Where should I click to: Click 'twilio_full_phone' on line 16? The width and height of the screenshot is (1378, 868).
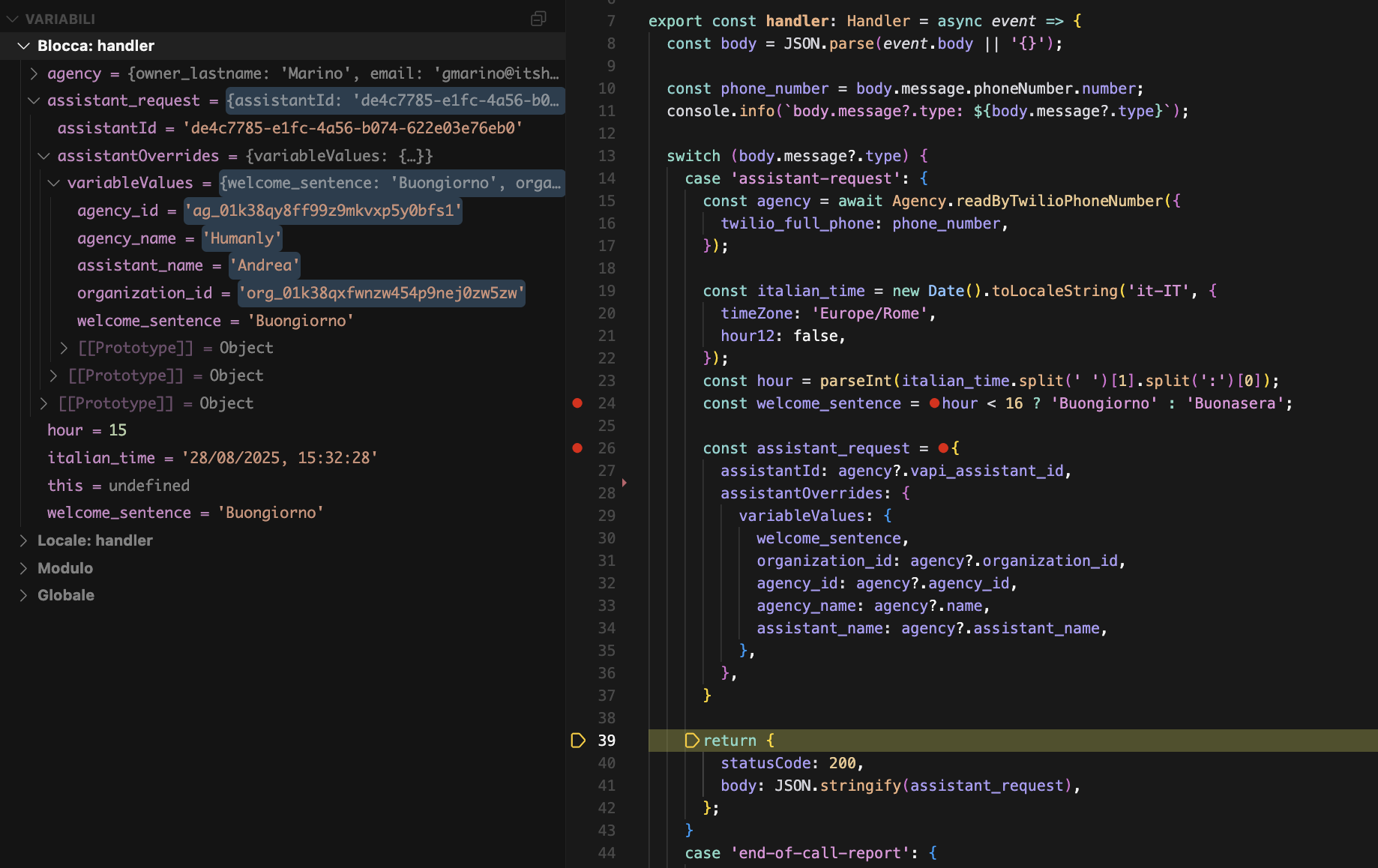tap(797, 223)
